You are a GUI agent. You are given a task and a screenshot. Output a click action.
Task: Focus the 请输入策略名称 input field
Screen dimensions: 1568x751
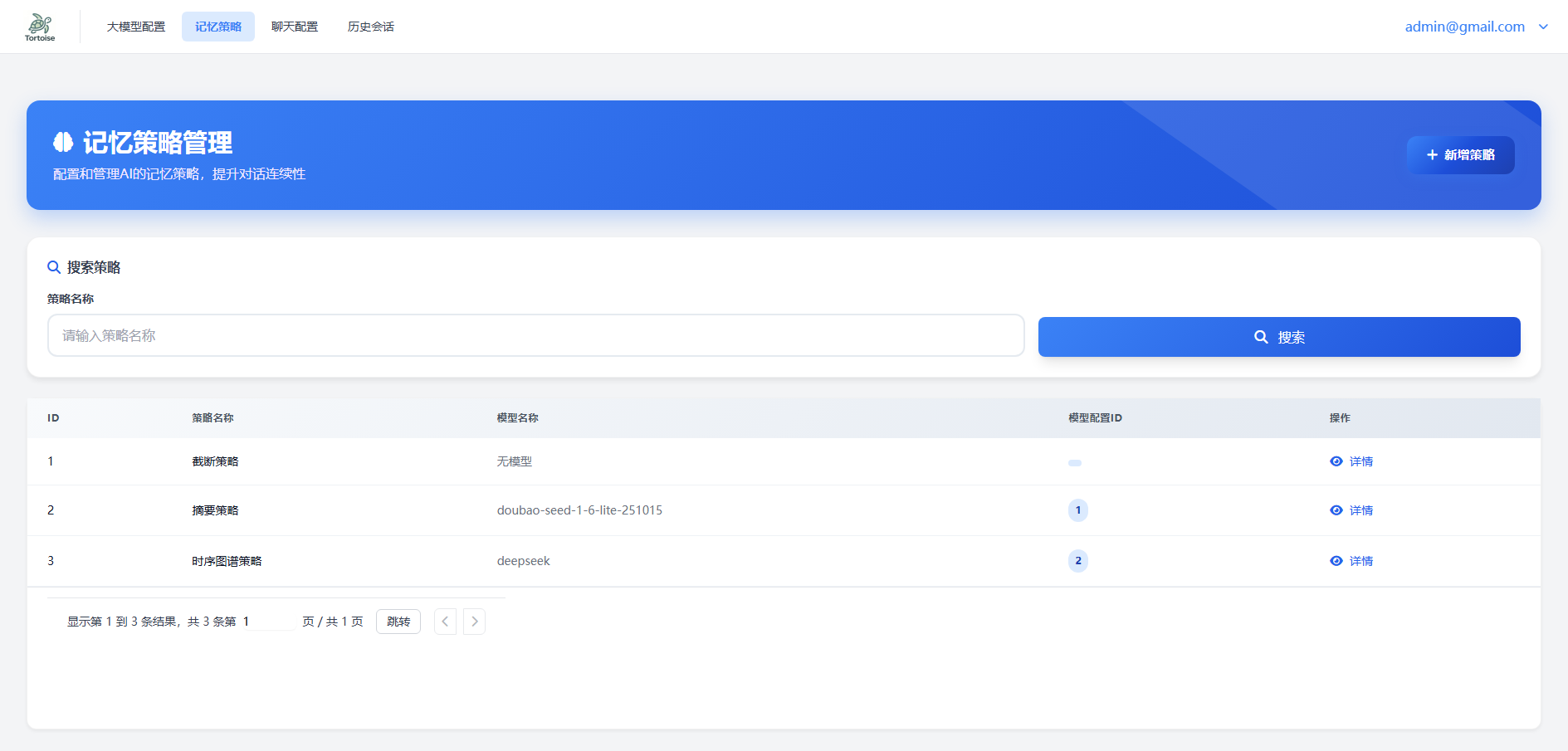(x=536, y=335)
